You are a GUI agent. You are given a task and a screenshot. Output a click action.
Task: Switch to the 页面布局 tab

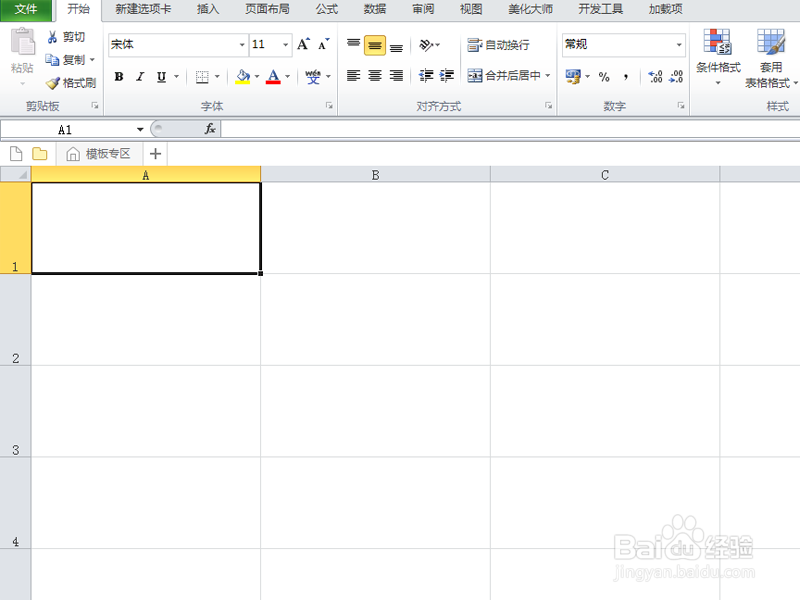tap(267, 9)
